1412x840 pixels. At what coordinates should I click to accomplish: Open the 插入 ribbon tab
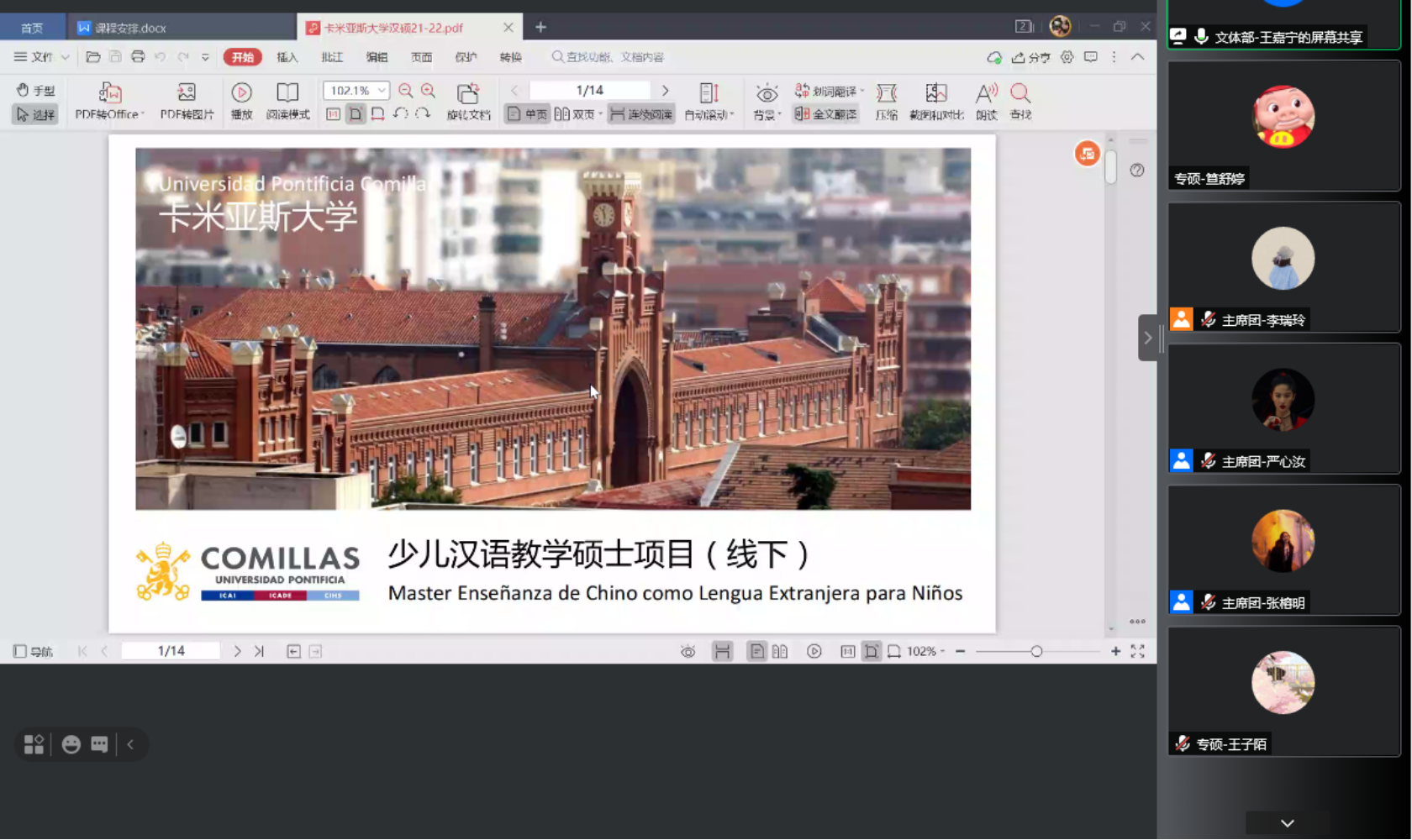[x=287, y=57]
